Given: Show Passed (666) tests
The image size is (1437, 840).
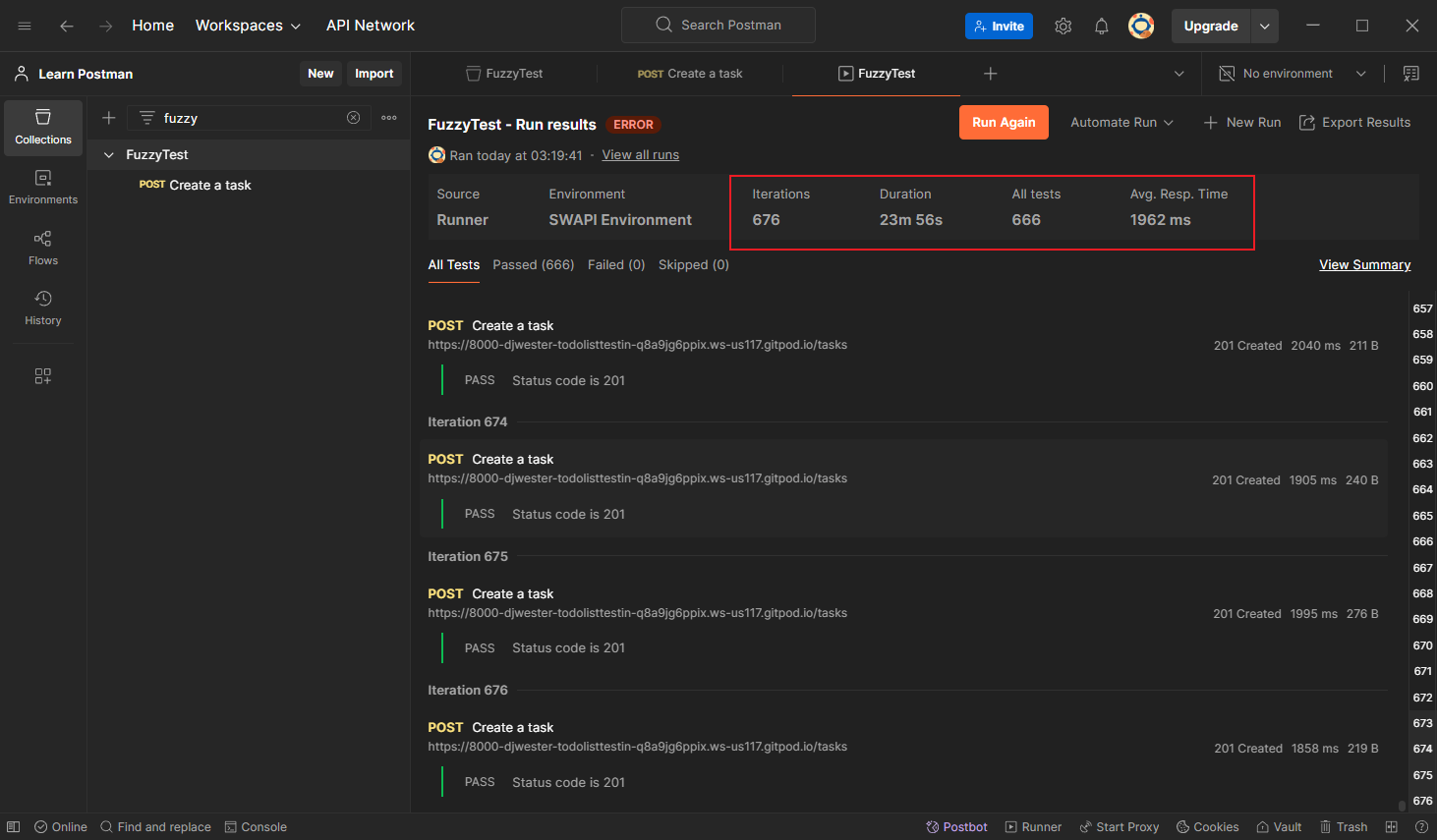Looking at the screenshot, I should 534,265.
